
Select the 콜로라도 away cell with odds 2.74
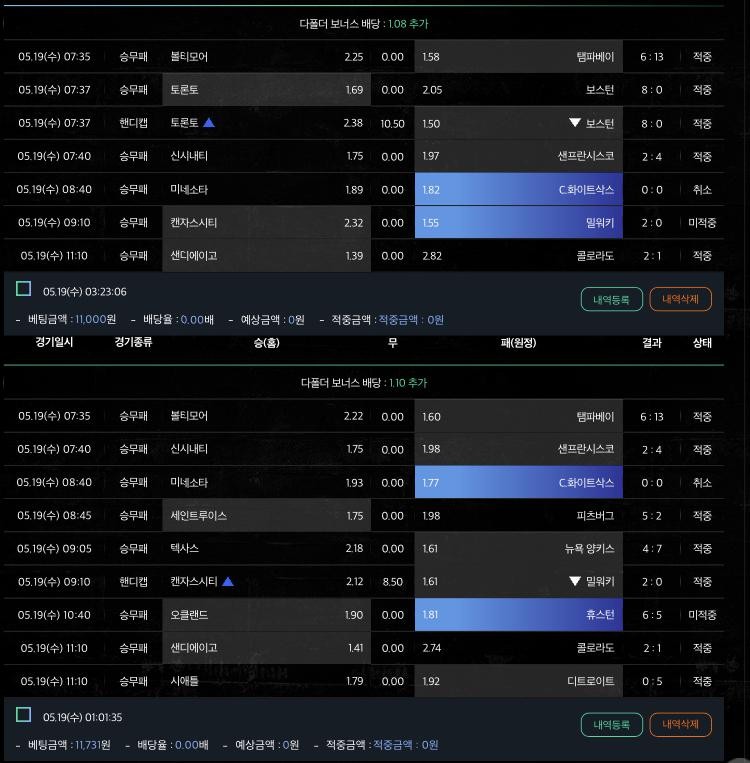point(519,648)
